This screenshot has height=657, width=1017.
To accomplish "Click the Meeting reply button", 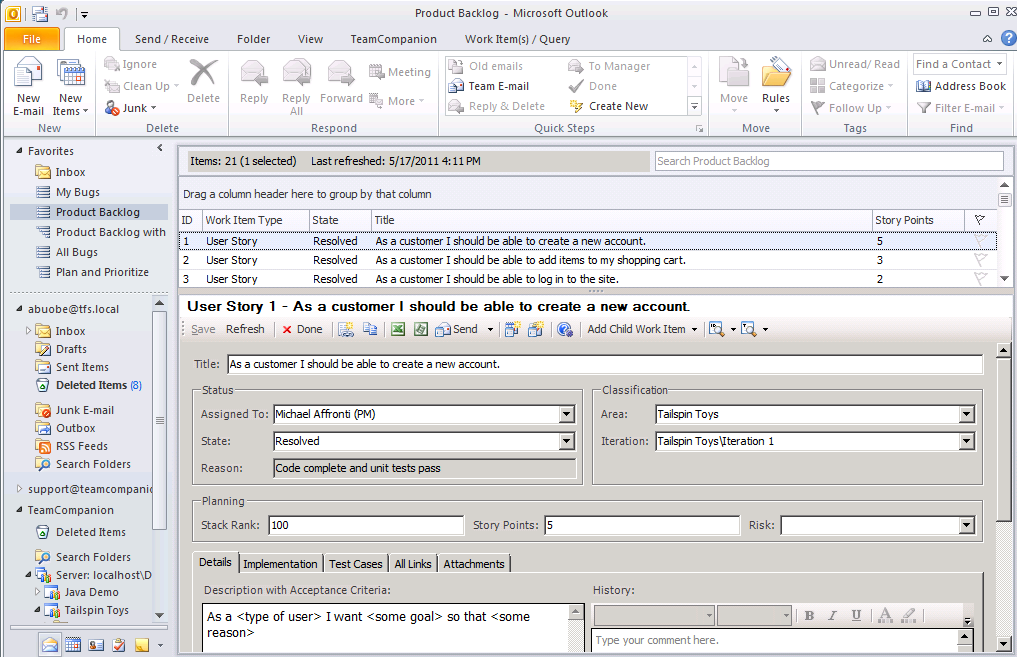I will click(400, 72).
